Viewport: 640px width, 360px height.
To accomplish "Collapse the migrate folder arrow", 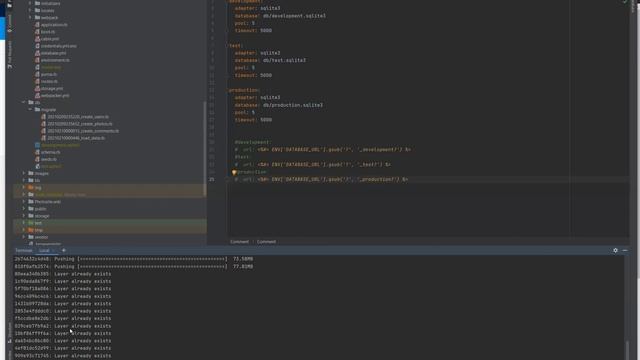I will (30, 109).
